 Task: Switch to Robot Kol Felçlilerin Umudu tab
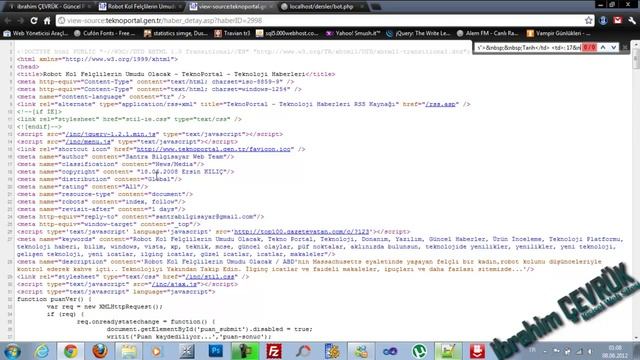[141, 7]
